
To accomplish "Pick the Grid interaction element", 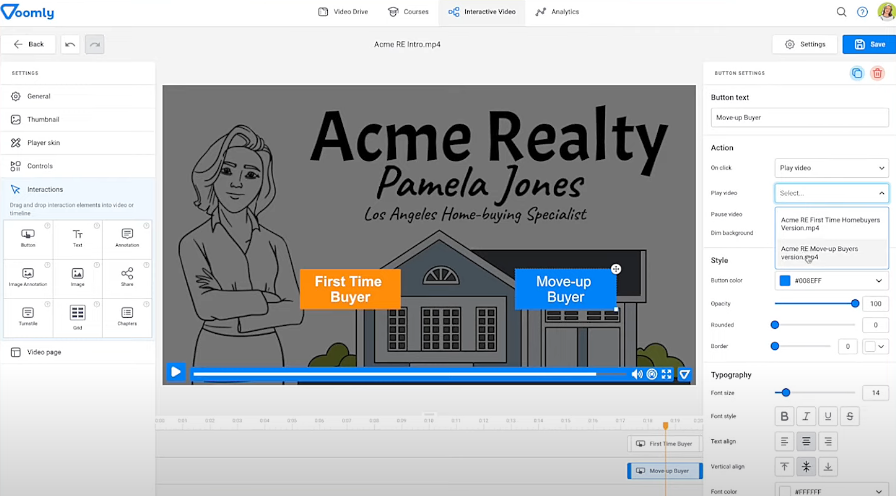I will [x=77, y=316].
